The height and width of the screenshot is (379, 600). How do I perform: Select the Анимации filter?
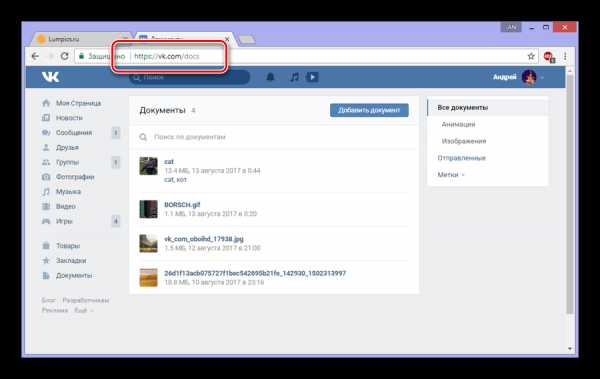(458, 124)
